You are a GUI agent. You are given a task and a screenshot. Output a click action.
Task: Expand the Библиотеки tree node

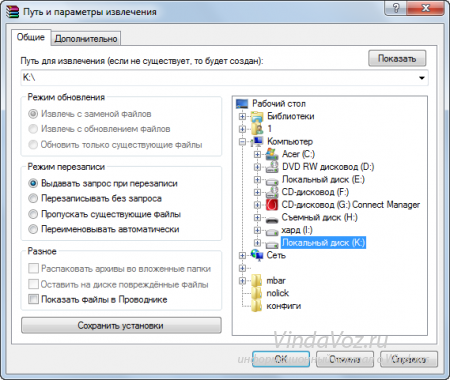pyautogui.click(x=242, y=116)
